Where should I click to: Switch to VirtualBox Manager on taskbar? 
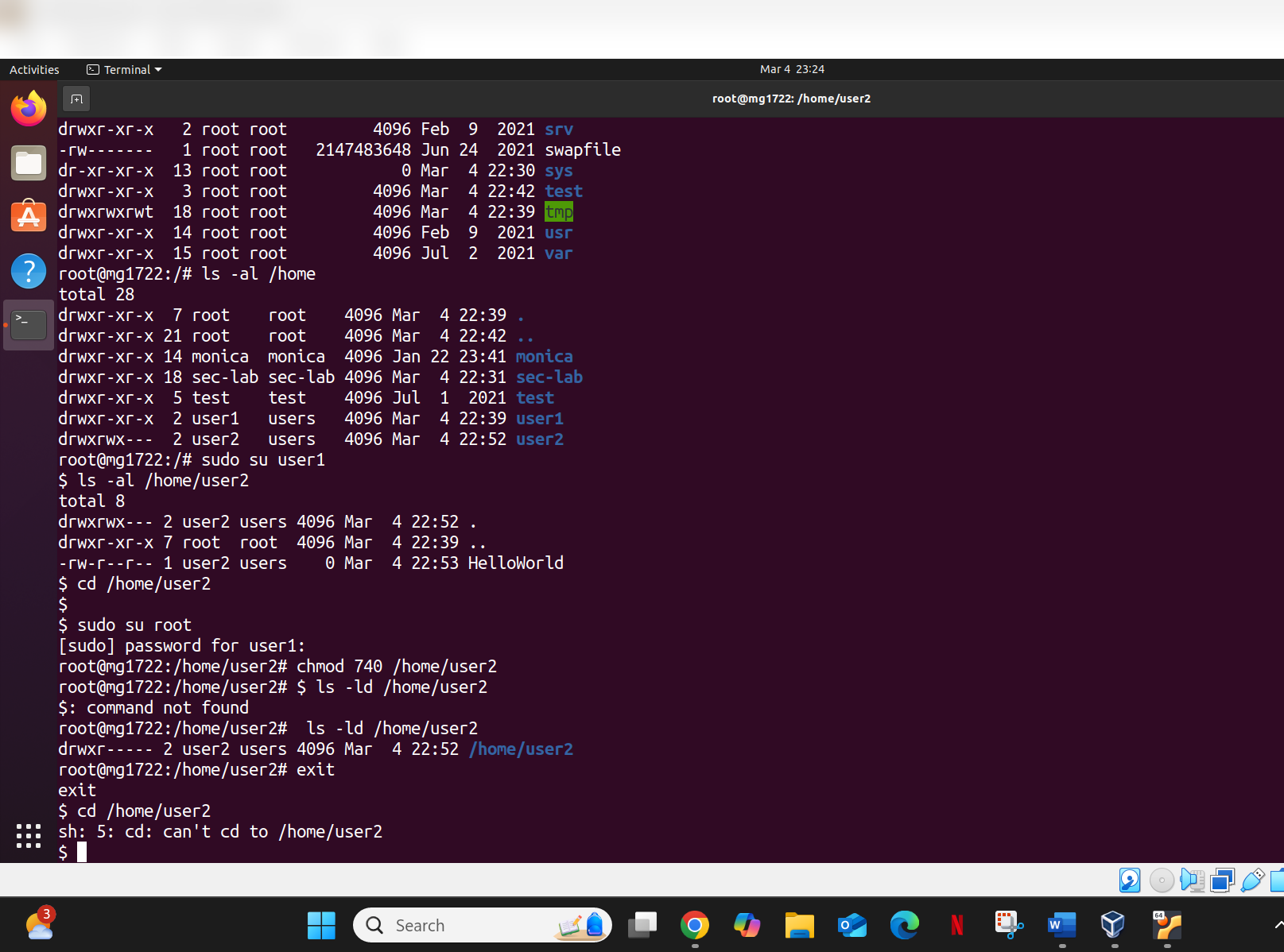click(1113, 925)
